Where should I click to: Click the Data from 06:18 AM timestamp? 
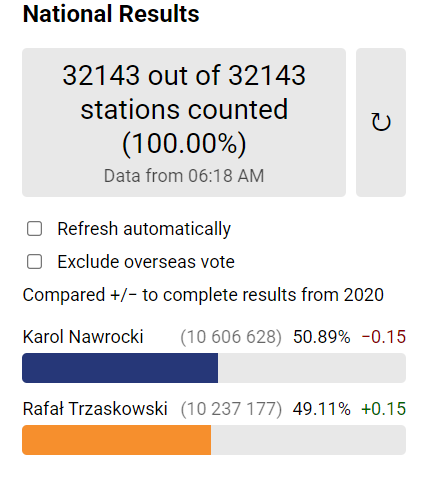(184, 176)
